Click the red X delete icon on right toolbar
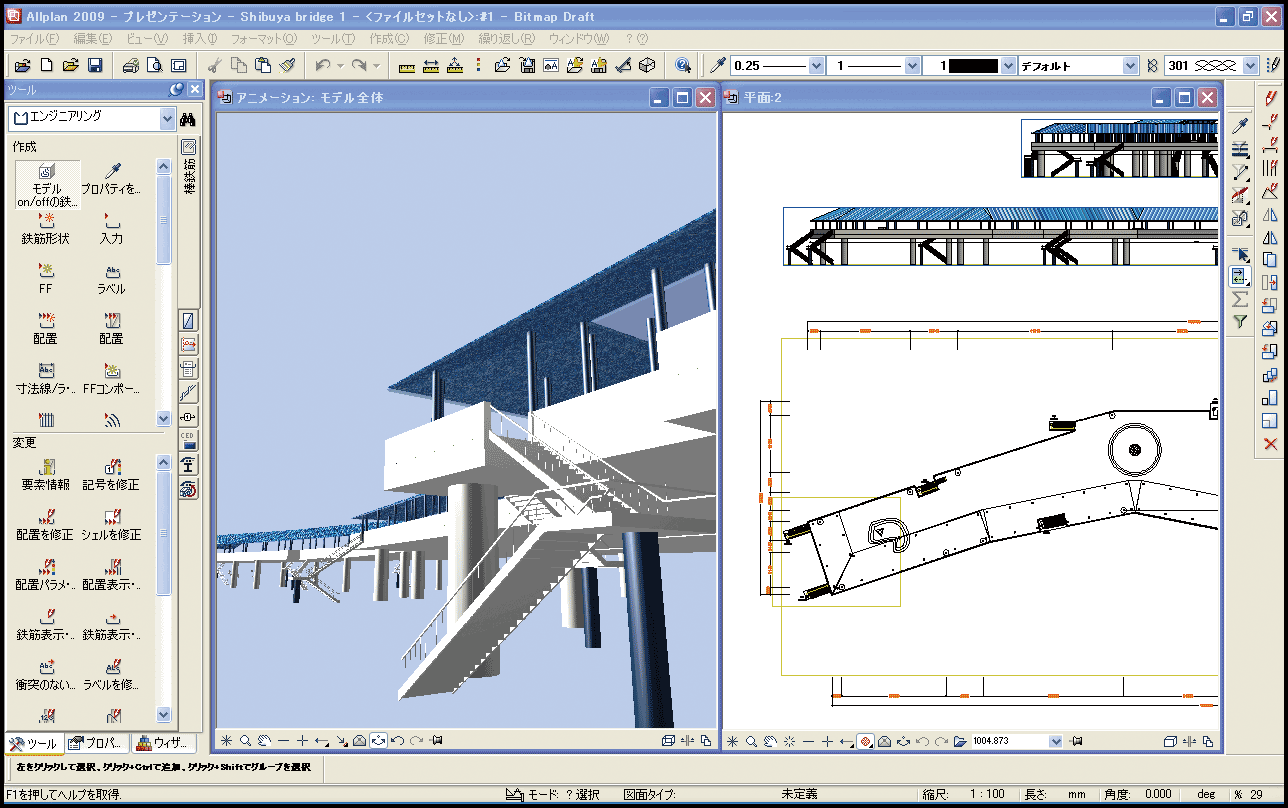 click(1270, 444)
